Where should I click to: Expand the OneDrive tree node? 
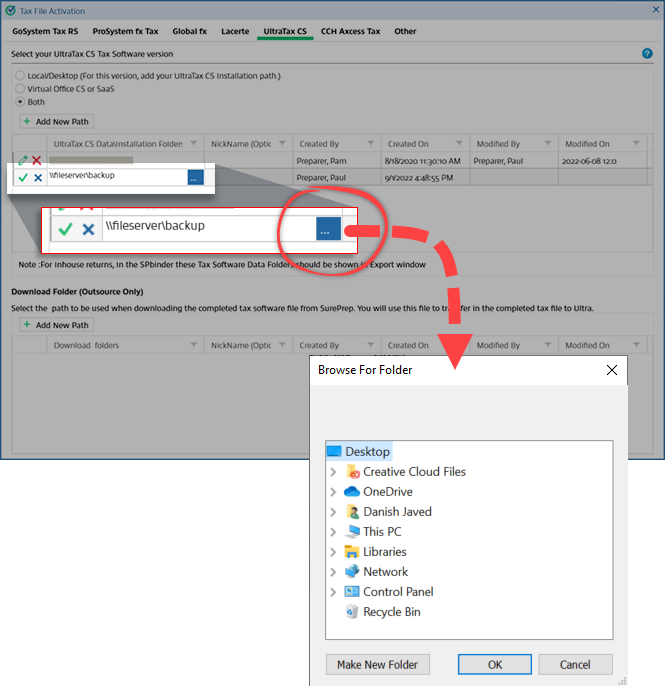tap(333, 492)
